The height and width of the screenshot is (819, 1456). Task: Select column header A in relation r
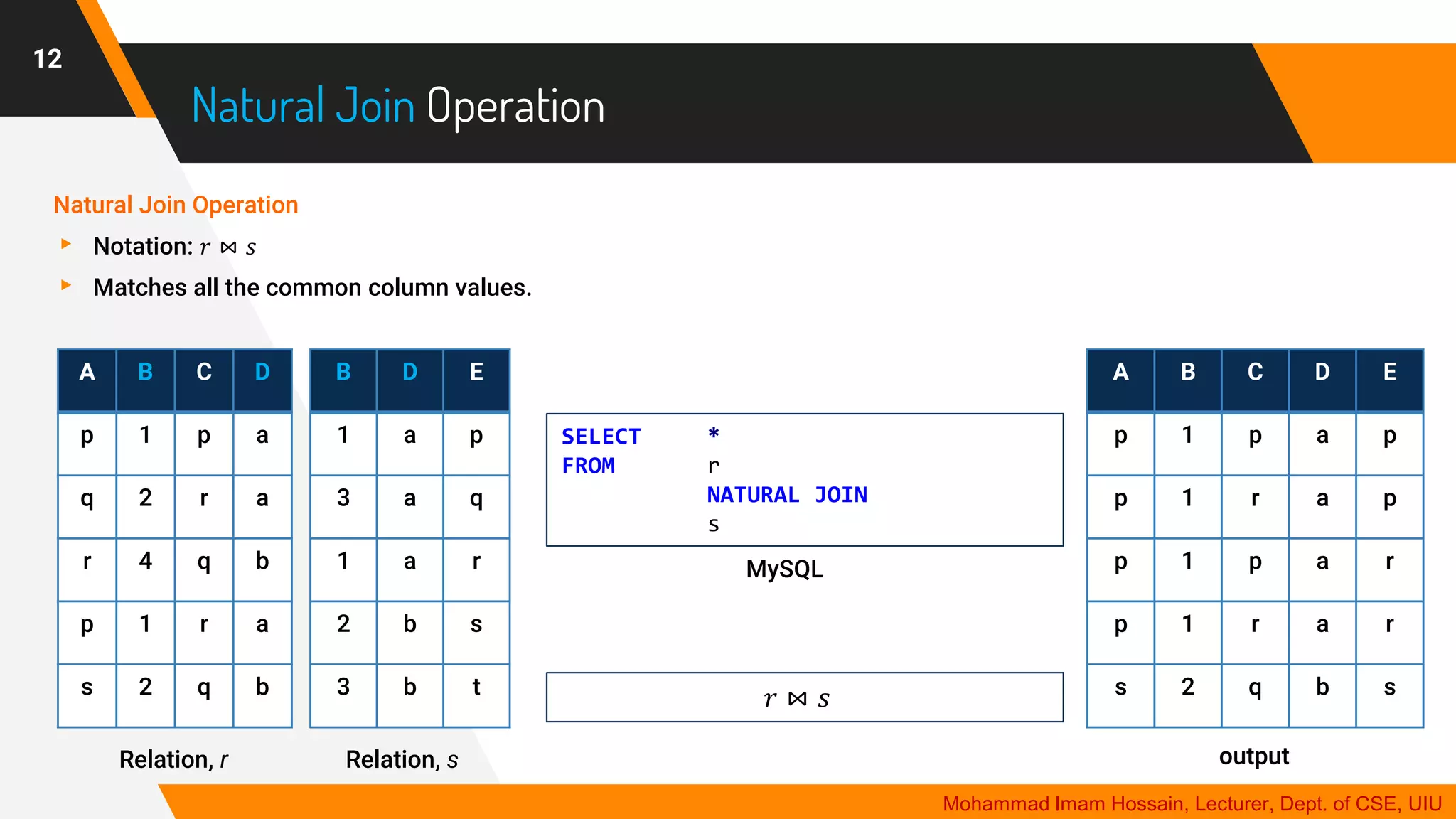(87, 372)
